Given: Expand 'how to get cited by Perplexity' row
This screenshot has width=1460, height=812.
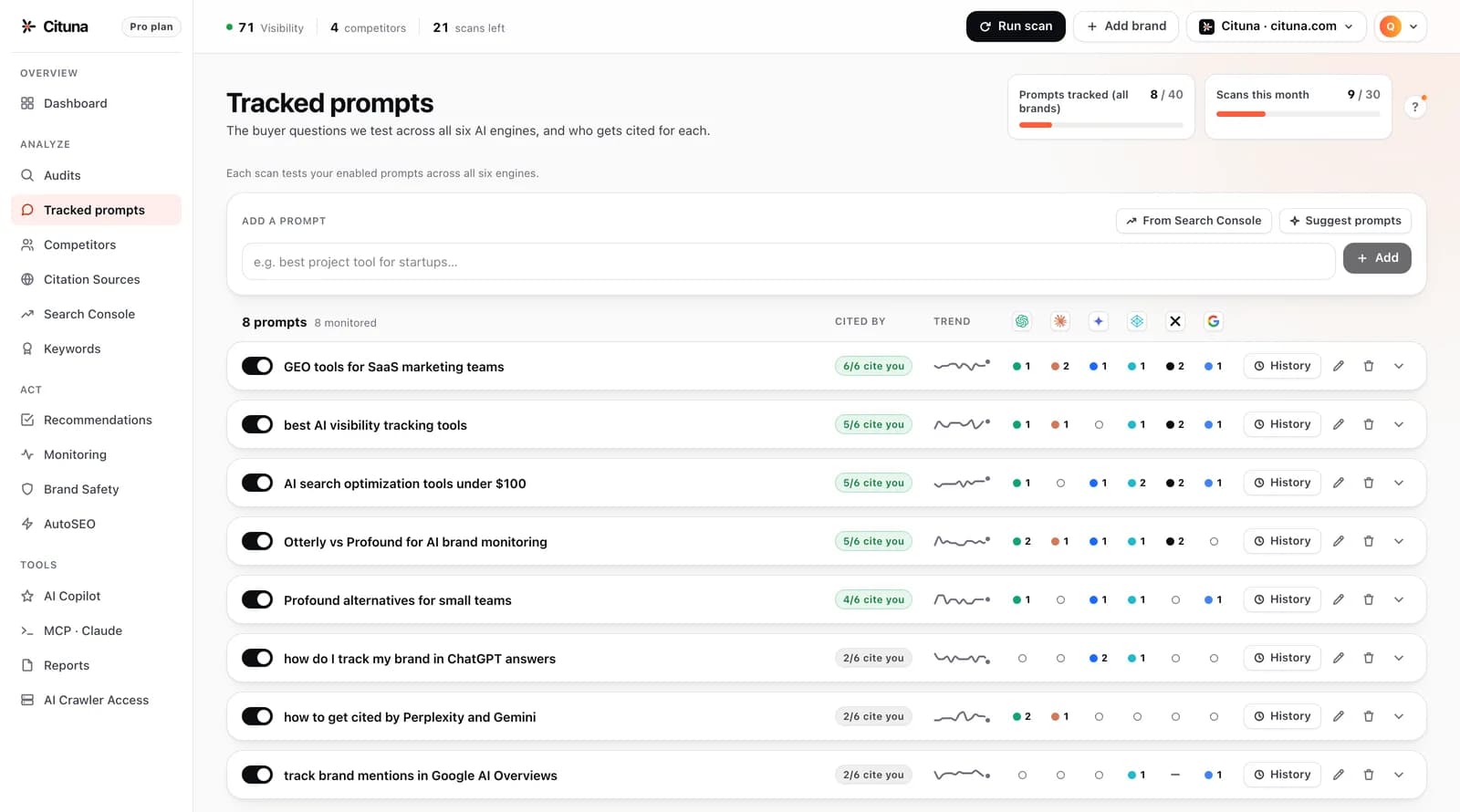Looking at the screenshot, I should 1399,716.
